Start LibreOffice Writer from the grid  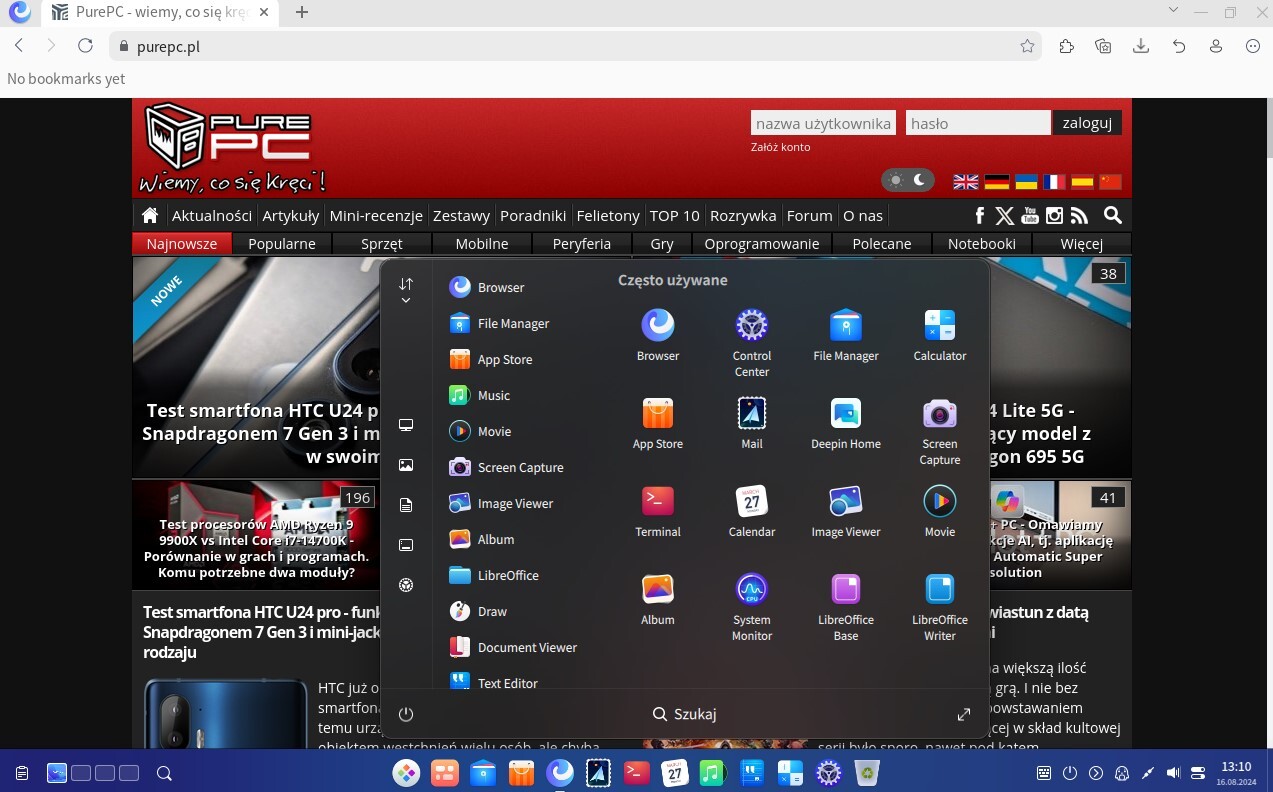point(939,590)
